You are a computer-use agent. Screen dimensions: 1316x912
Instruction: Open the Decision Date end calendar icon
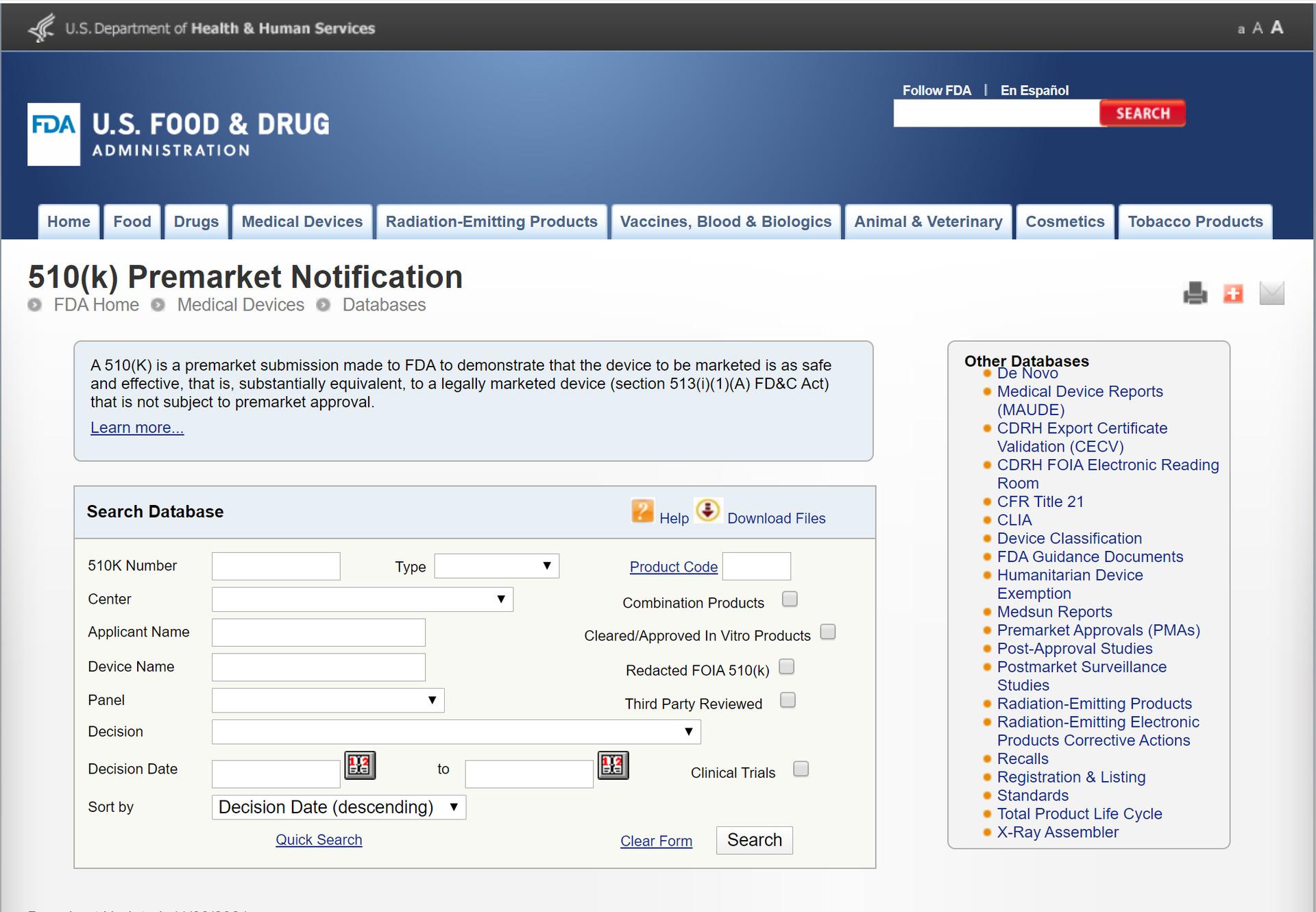613,765
